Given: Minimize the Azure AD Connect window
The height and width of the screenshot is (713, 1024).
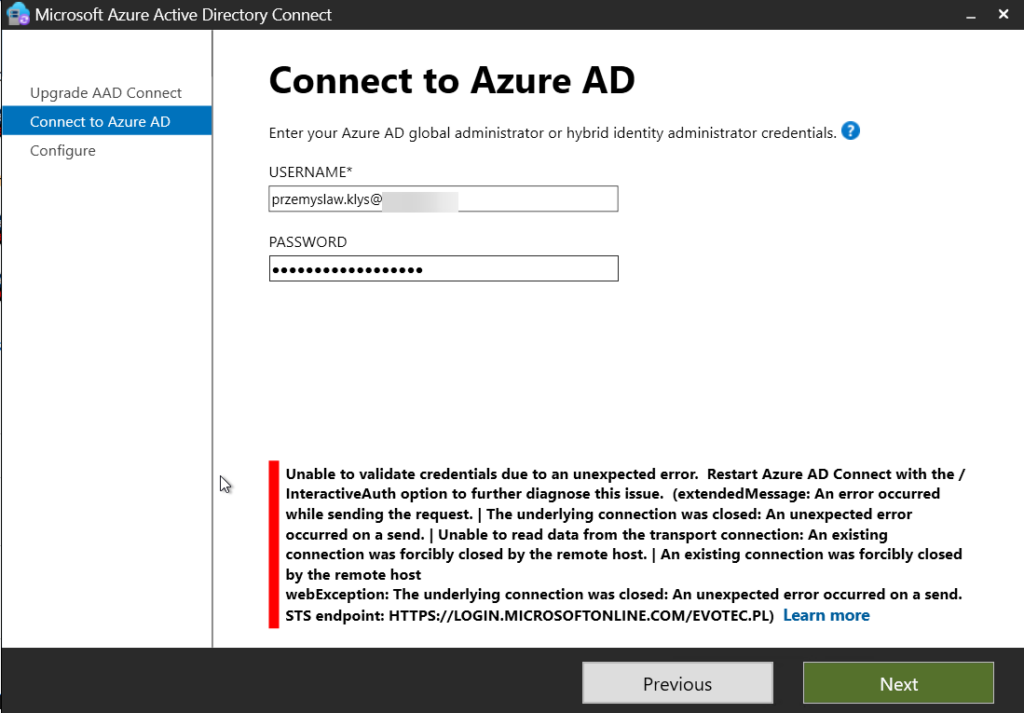Looking at the screenshot, I should 971,14.
